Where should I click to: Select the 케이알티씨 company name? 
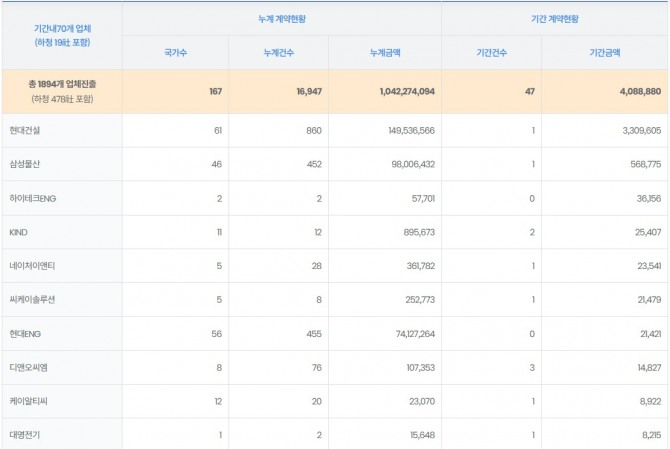pyautogui.click(x=30, y=402)
